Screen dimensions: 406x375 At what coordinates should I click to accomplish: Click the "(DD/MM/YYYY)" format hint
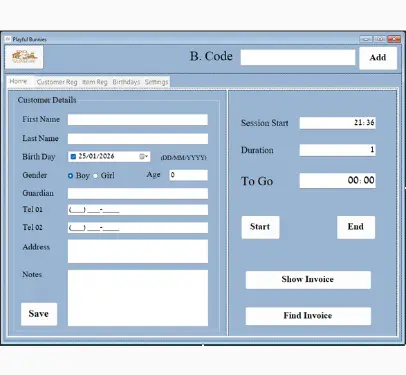[x=183, y=158]
